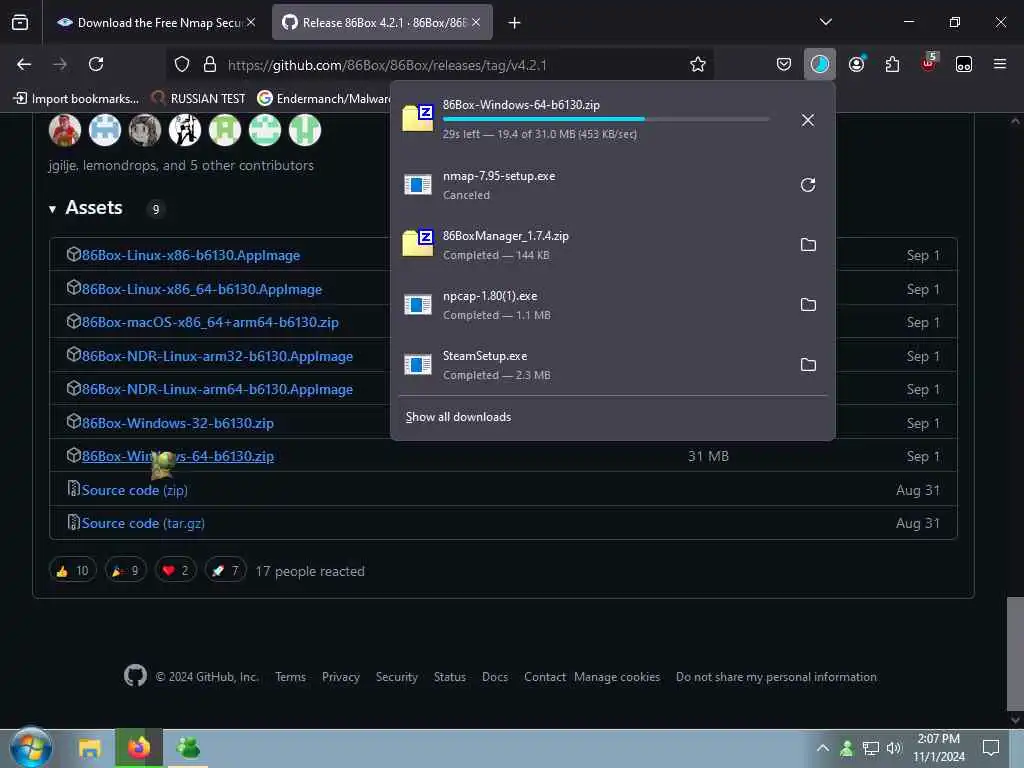Open a new tab with plus button
Viewport: 1024px width, 768px height.
(515, 23)
